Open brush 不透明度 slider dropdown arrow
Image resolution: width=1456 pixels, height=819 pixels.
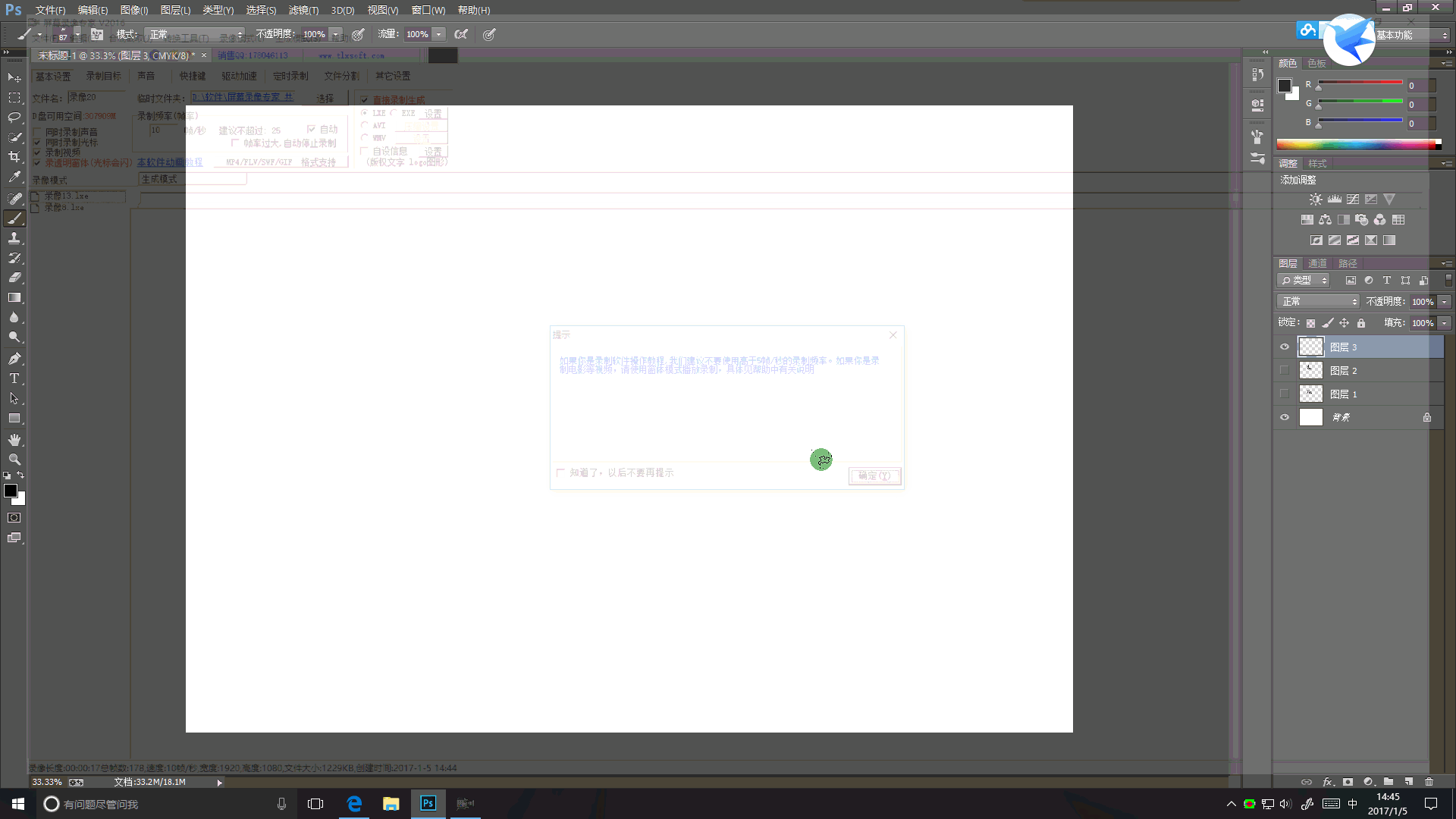point(335,34)
